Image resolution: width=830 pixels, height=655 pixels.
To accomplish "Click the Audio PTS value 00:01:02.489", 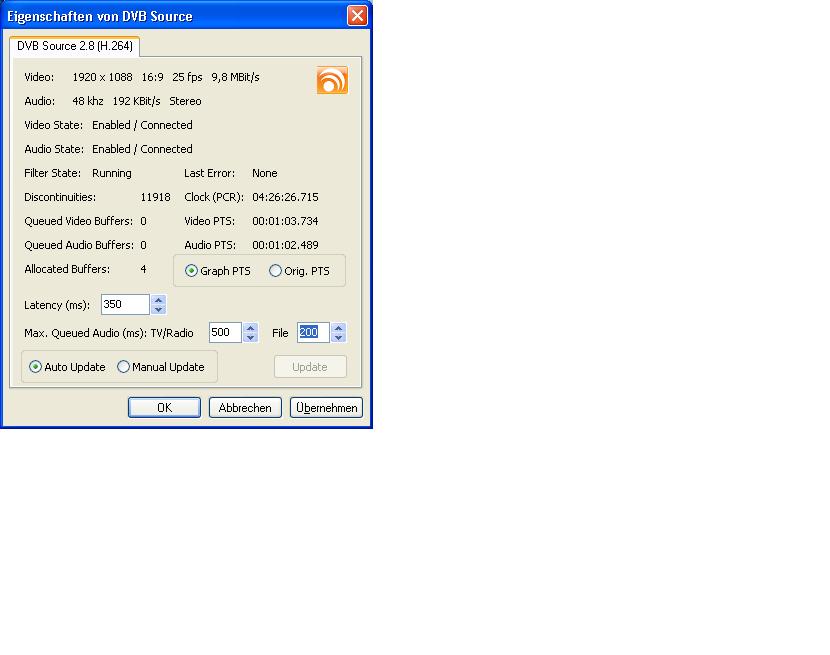I will 285,245.
